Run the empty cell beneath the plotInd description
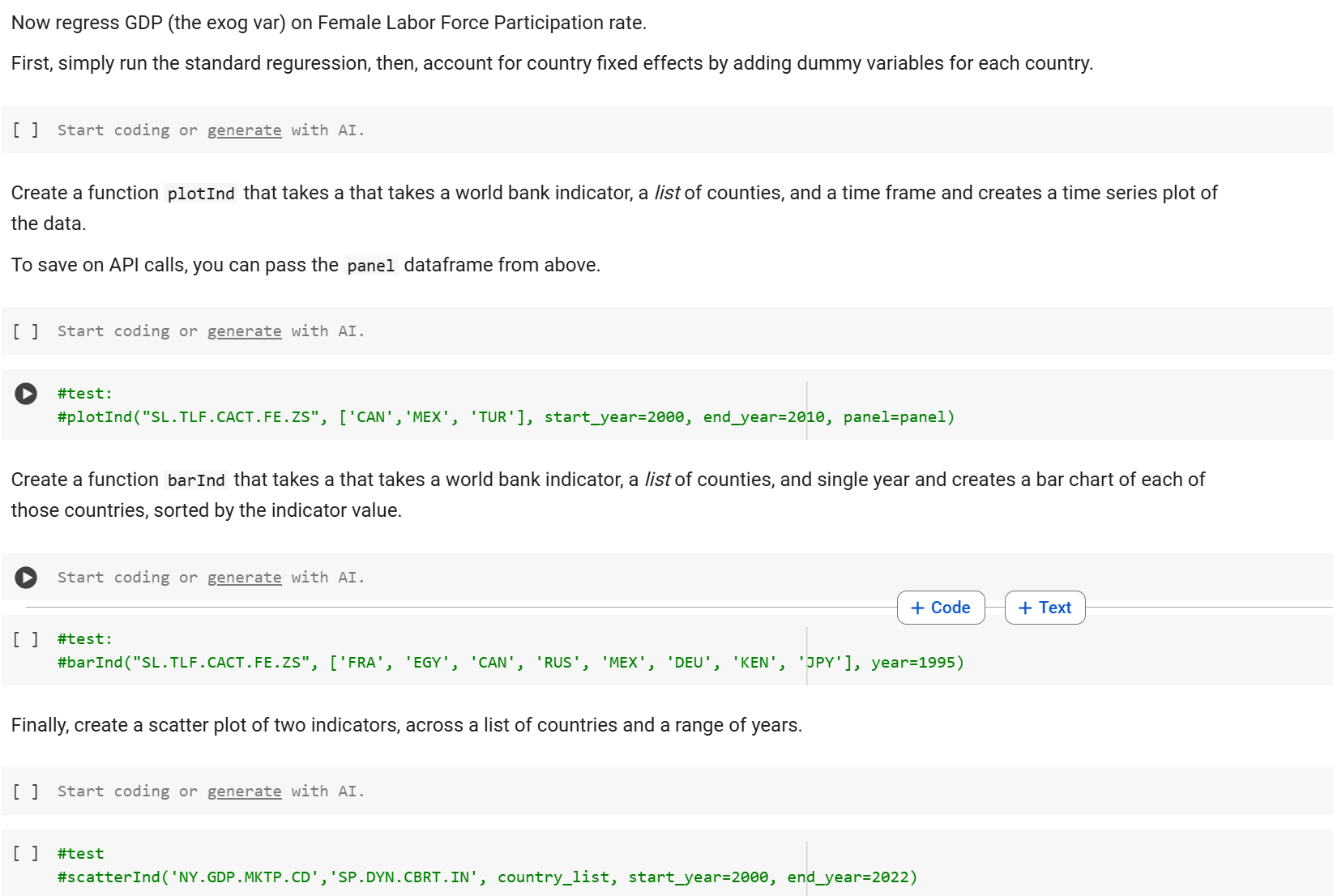 click(x=25, y=331)
